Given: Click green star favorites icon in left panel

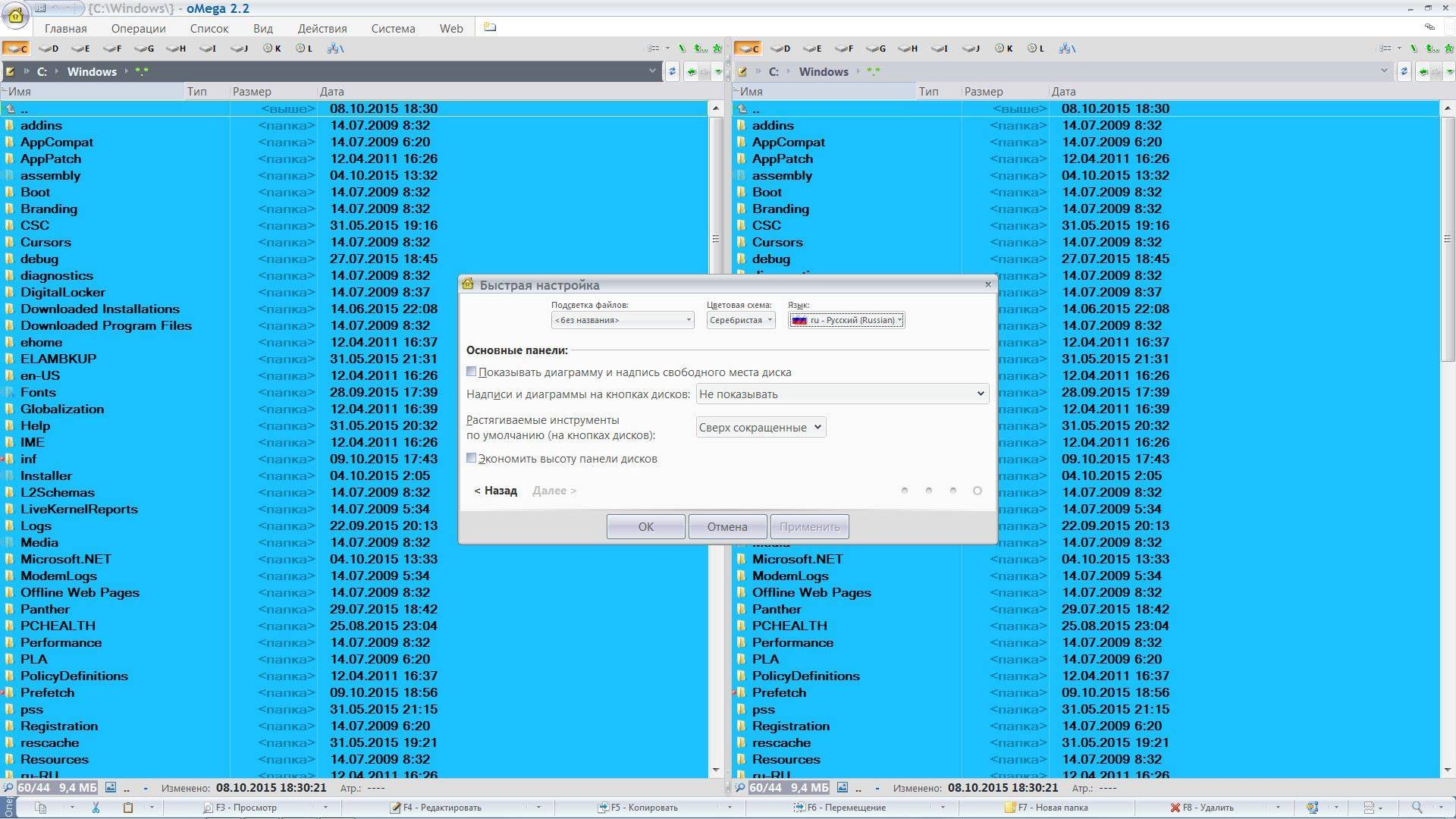Looking at the screenshot, I should click(717, 49).
